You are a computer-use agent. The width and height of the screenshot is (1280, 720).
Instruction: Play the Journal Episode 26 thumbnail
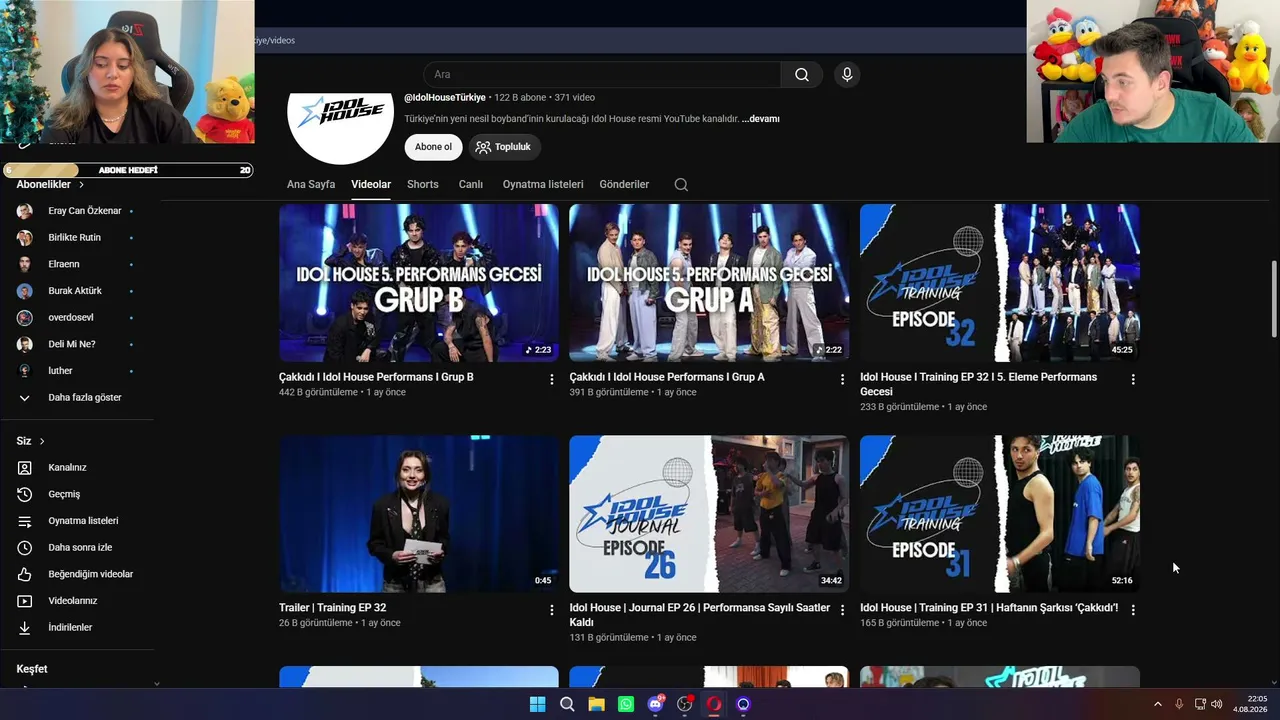709,514
